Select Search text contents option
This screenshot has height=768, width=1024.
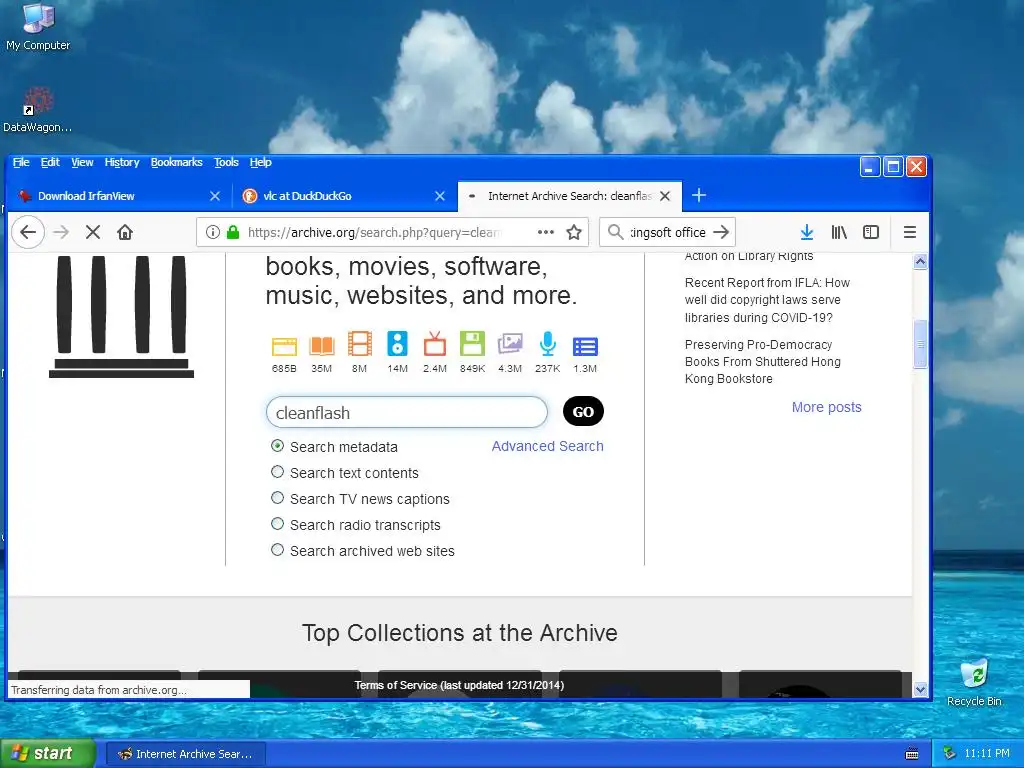coord(278,472)
